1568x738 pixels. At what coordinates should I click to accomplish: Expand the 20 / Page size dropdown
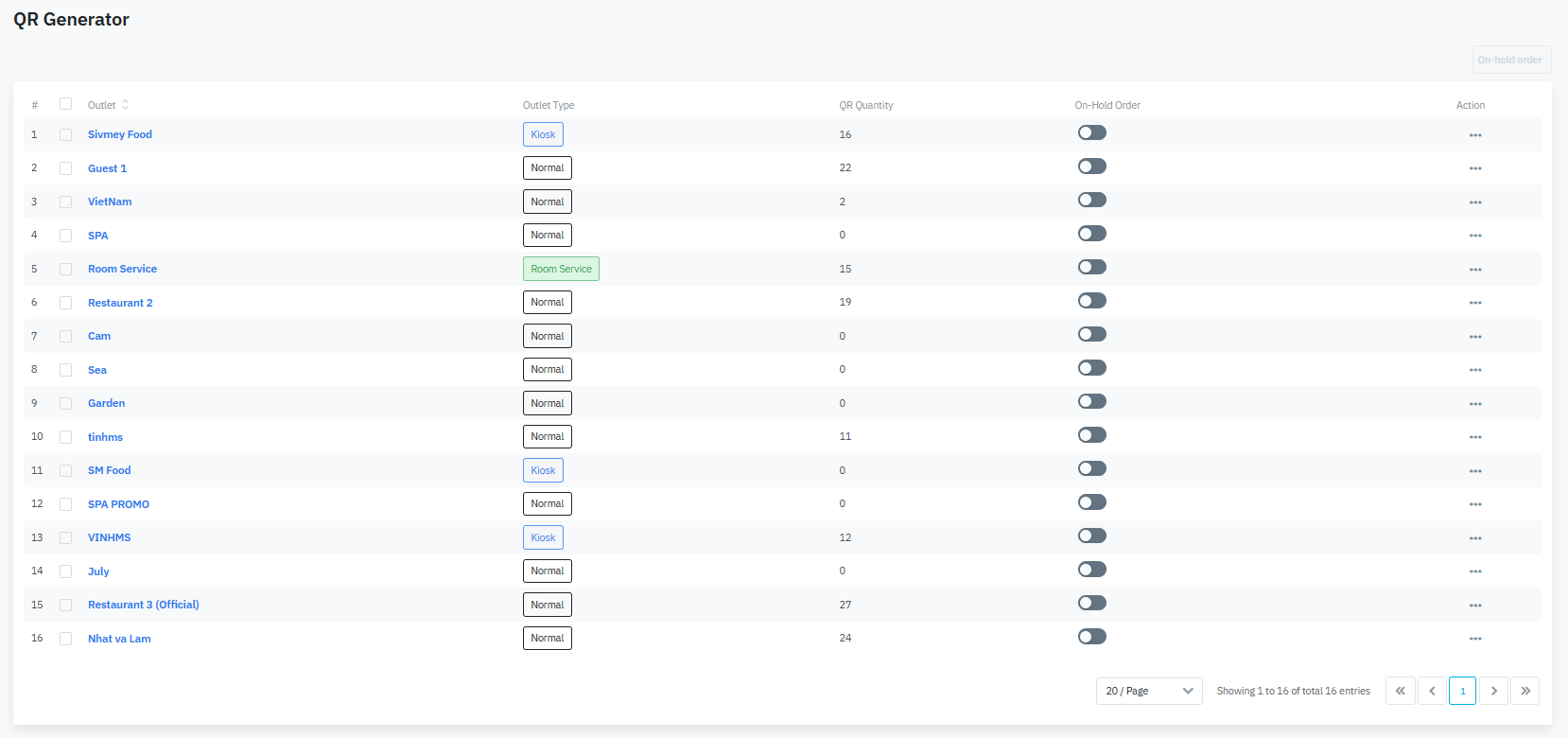coord(1148,691)
